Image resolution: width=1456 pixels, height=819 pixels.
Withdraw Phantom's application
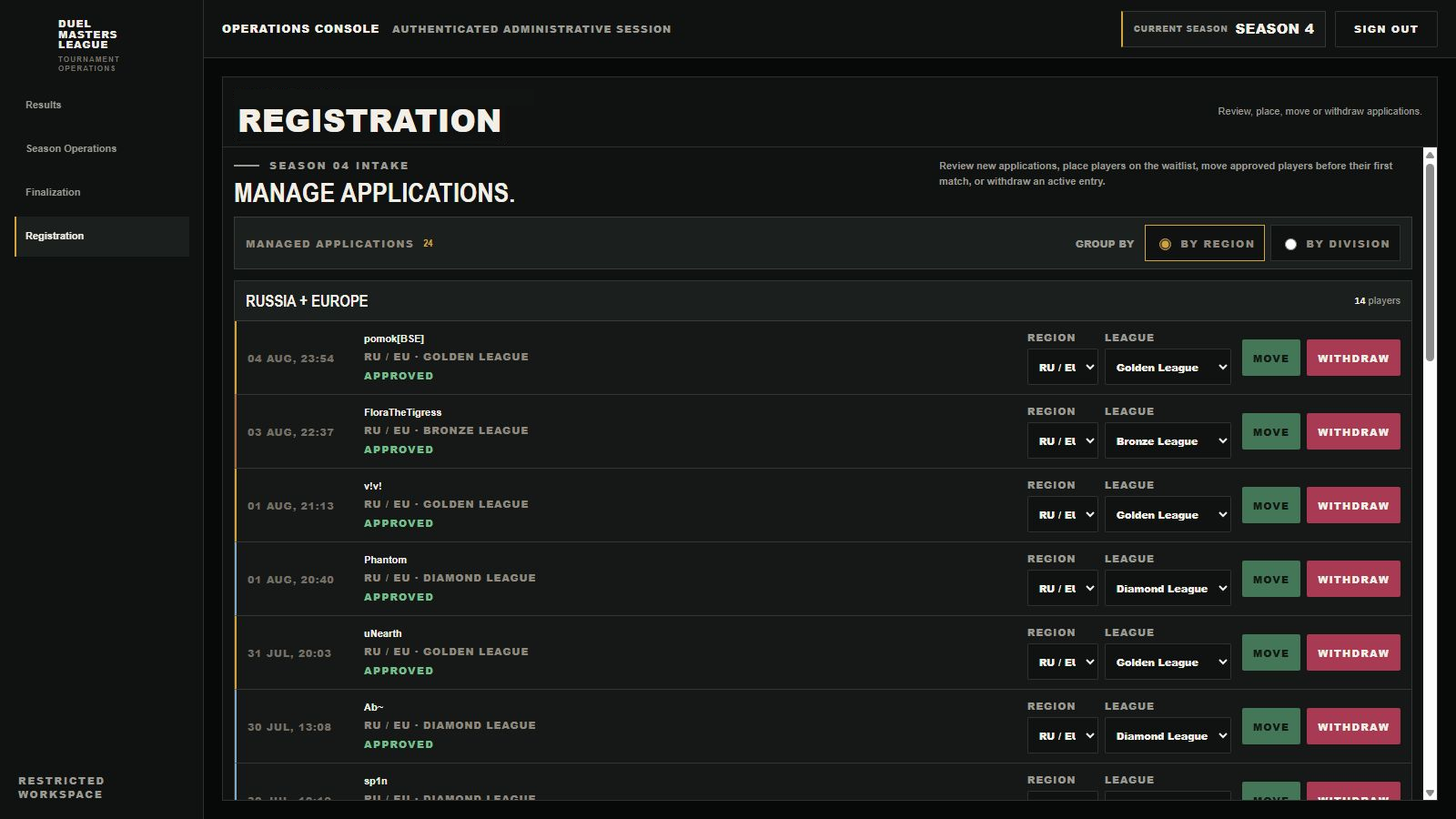point(1353,579)
